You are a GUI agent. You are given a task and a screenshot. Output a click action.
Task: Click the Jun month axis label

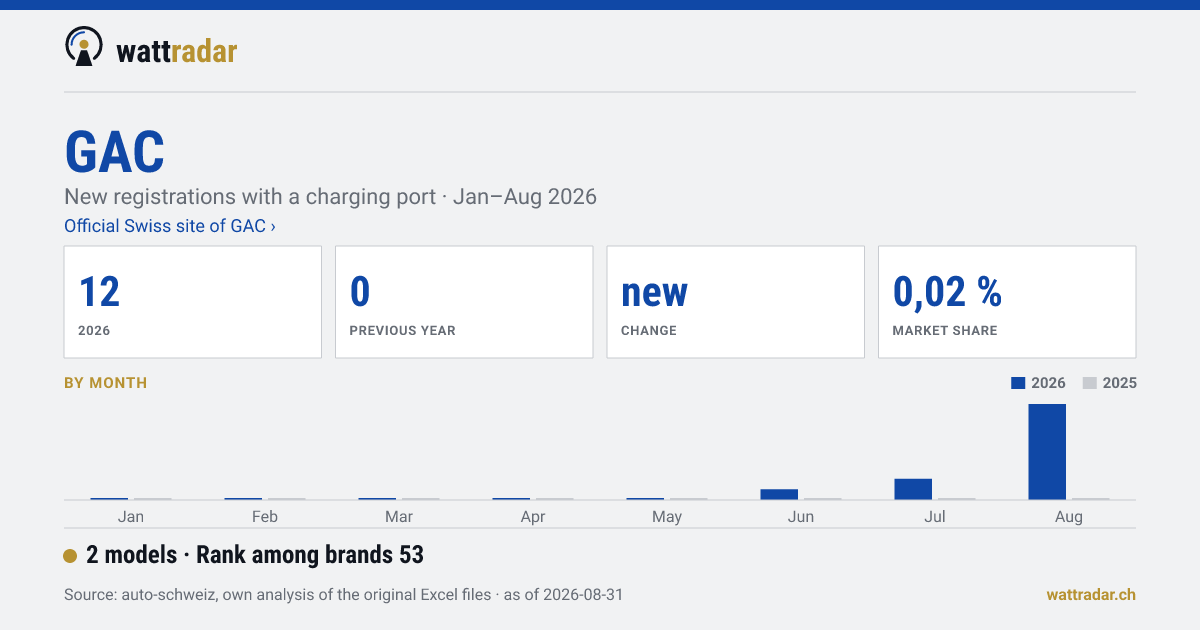[x=801, y=516]
